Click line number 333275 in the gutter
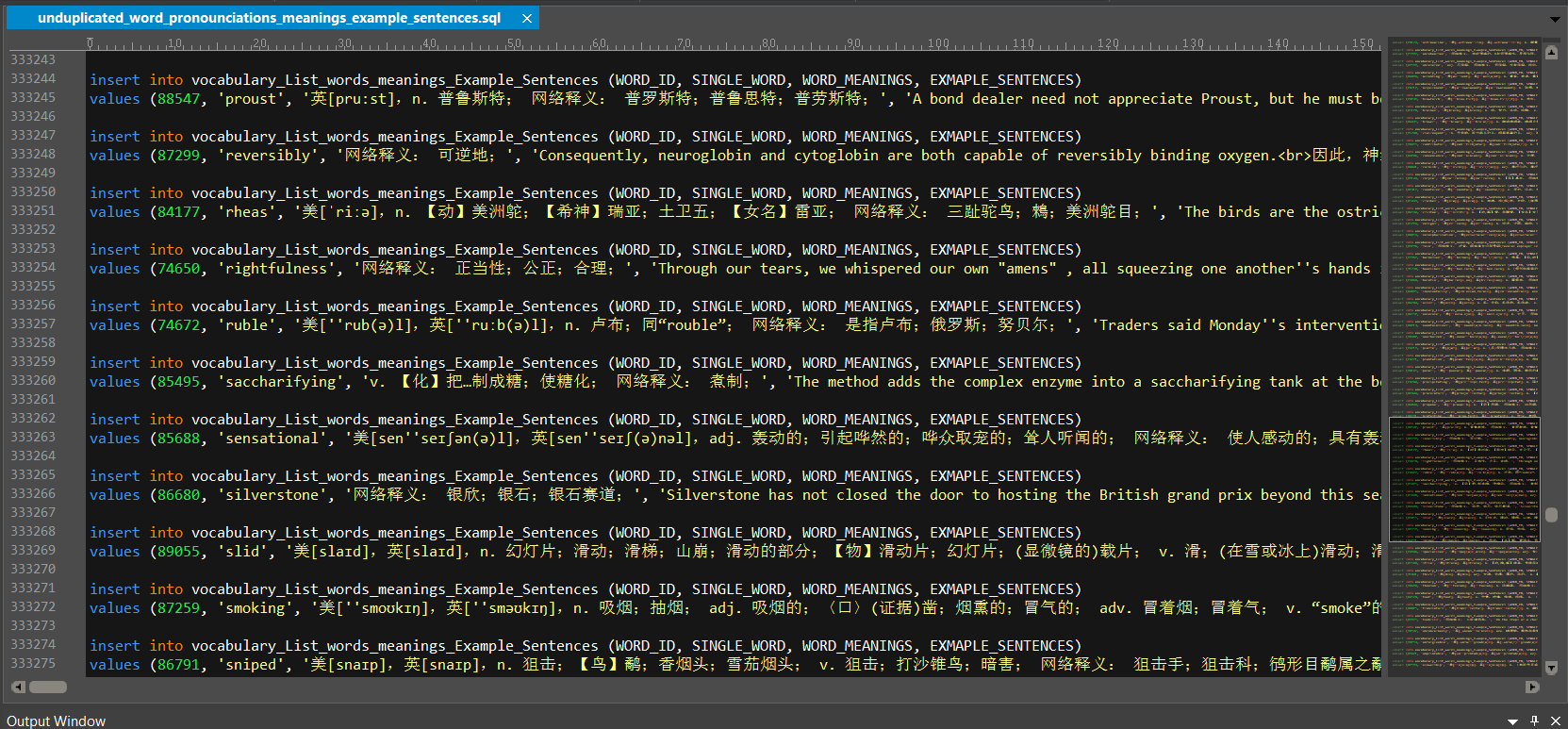The image size is (1568, 729). coord(33,664)
